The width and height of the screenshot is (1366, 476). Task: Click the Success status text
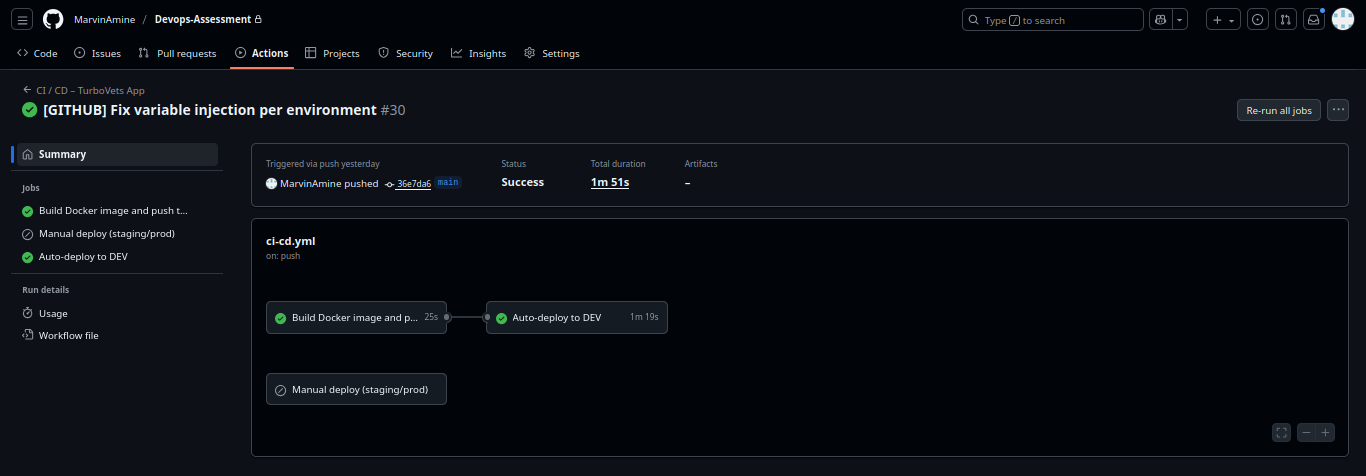point(523,183)
